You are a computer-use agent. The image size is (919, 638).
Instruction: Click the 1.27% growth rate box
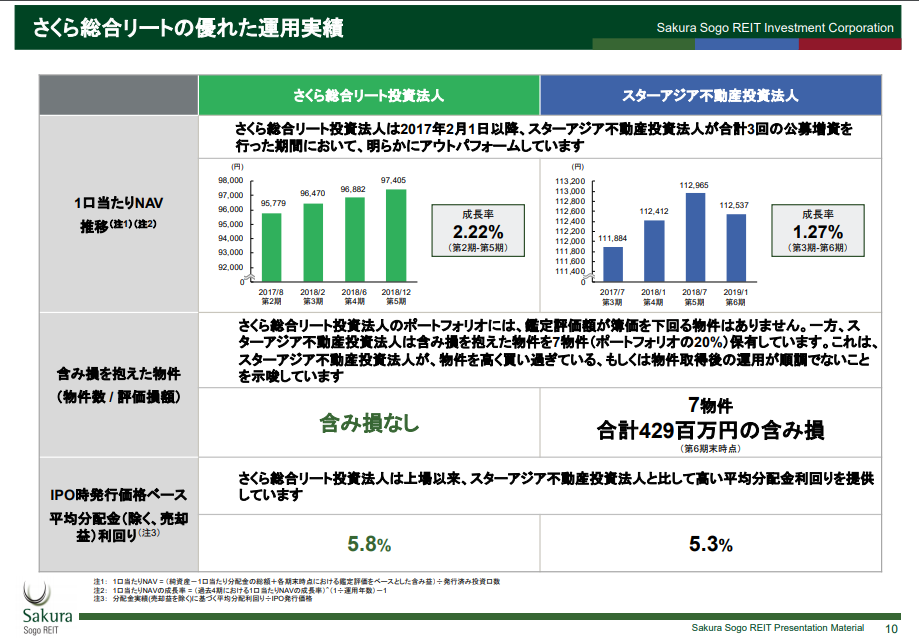(818, 231)
